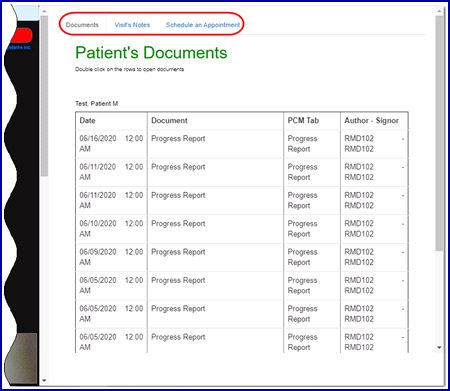Switch to the Visit's Notes tab
The image size is (450, 391).
[x=132, y=25]
